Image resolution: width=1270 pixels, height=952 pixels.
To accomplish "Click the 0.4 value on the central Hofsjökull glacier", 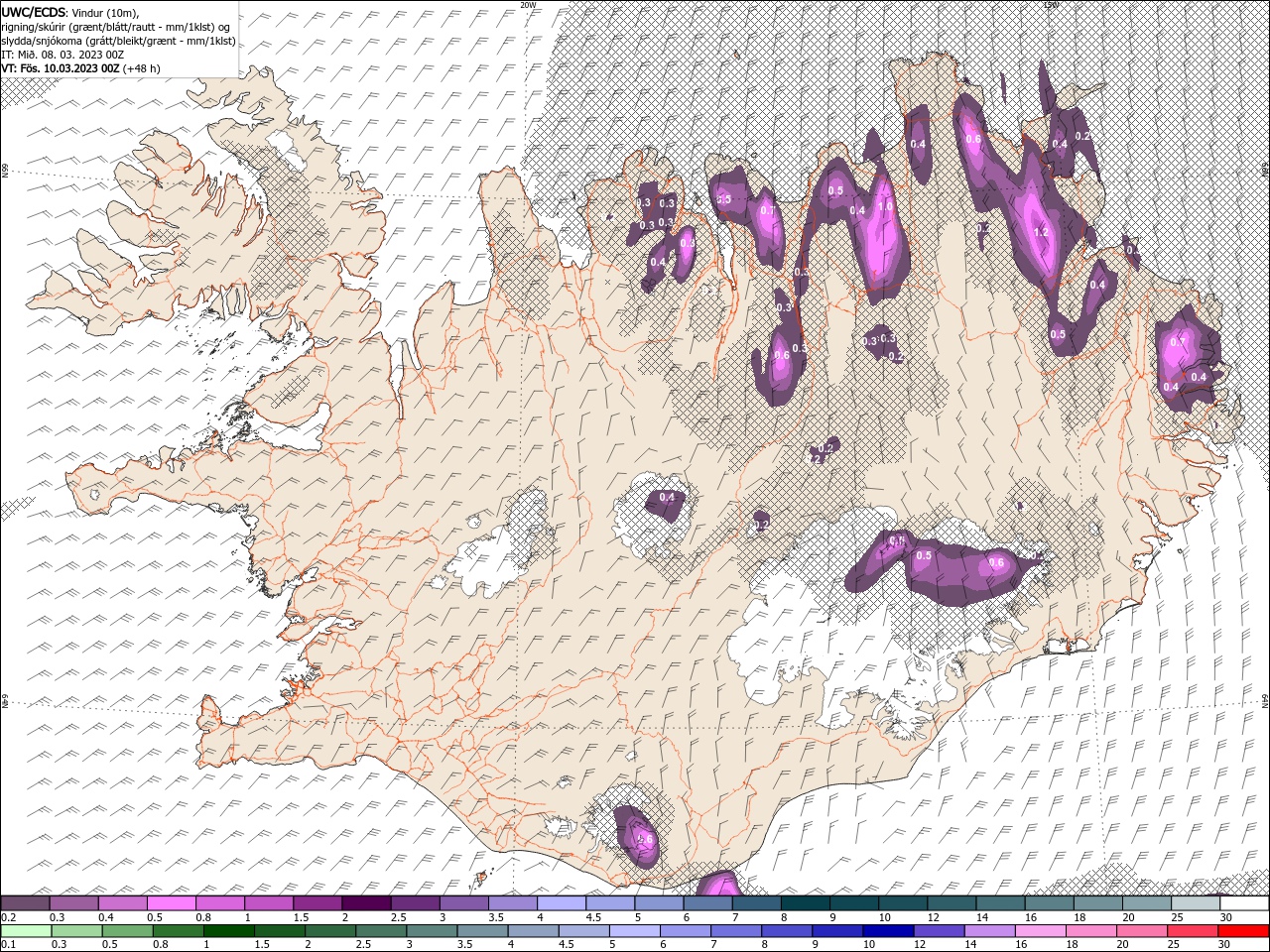I will (667, 497).
